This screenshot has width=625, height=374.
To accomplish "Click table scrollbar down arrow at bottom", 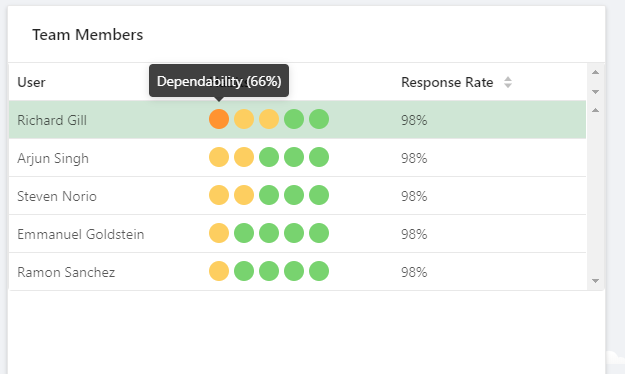I will click(x=596, y=281).
